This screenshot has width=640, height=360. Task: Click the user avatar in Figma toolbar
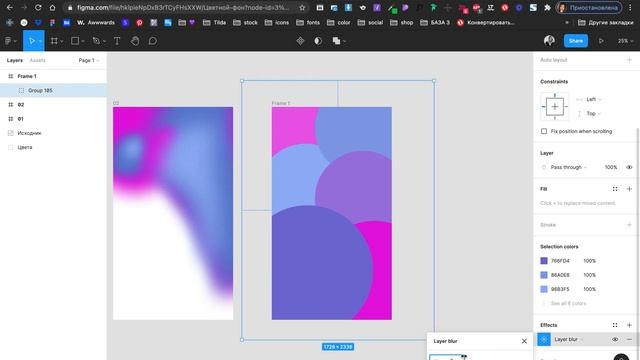tap(549, 40)
